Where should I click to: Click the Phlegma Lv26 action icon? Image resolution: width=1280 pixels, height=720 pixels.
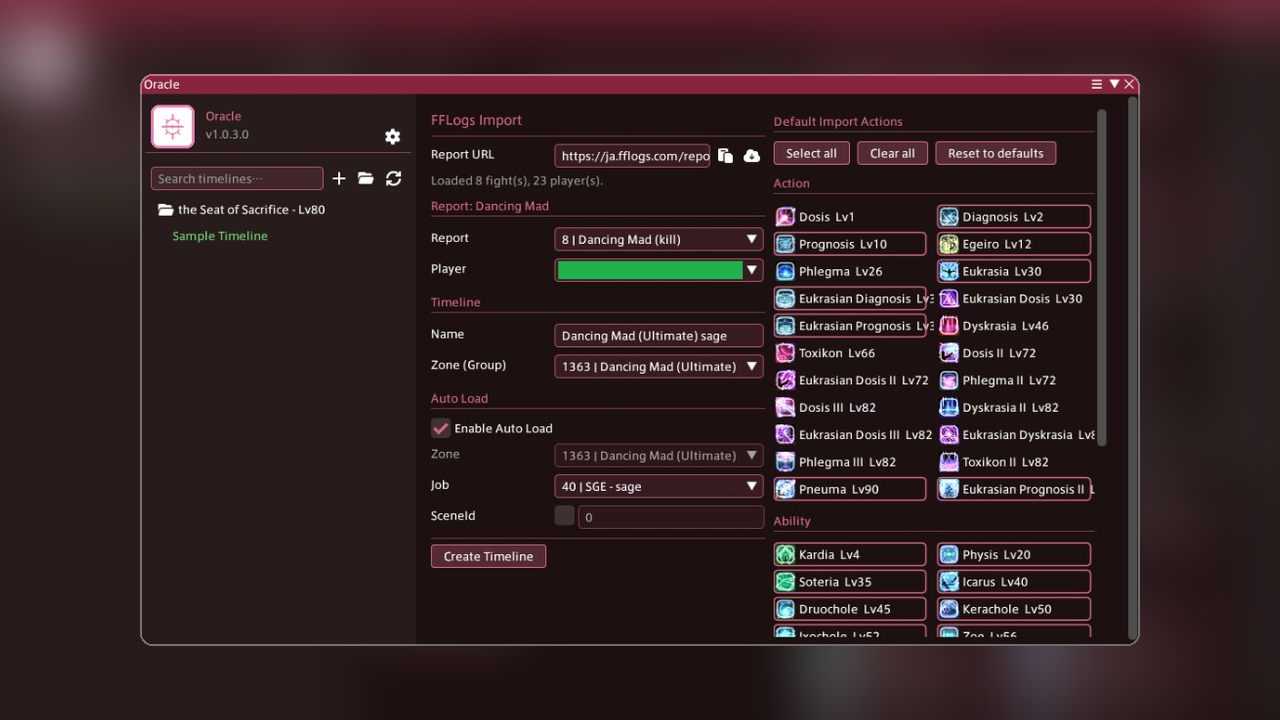pos(786,271)
